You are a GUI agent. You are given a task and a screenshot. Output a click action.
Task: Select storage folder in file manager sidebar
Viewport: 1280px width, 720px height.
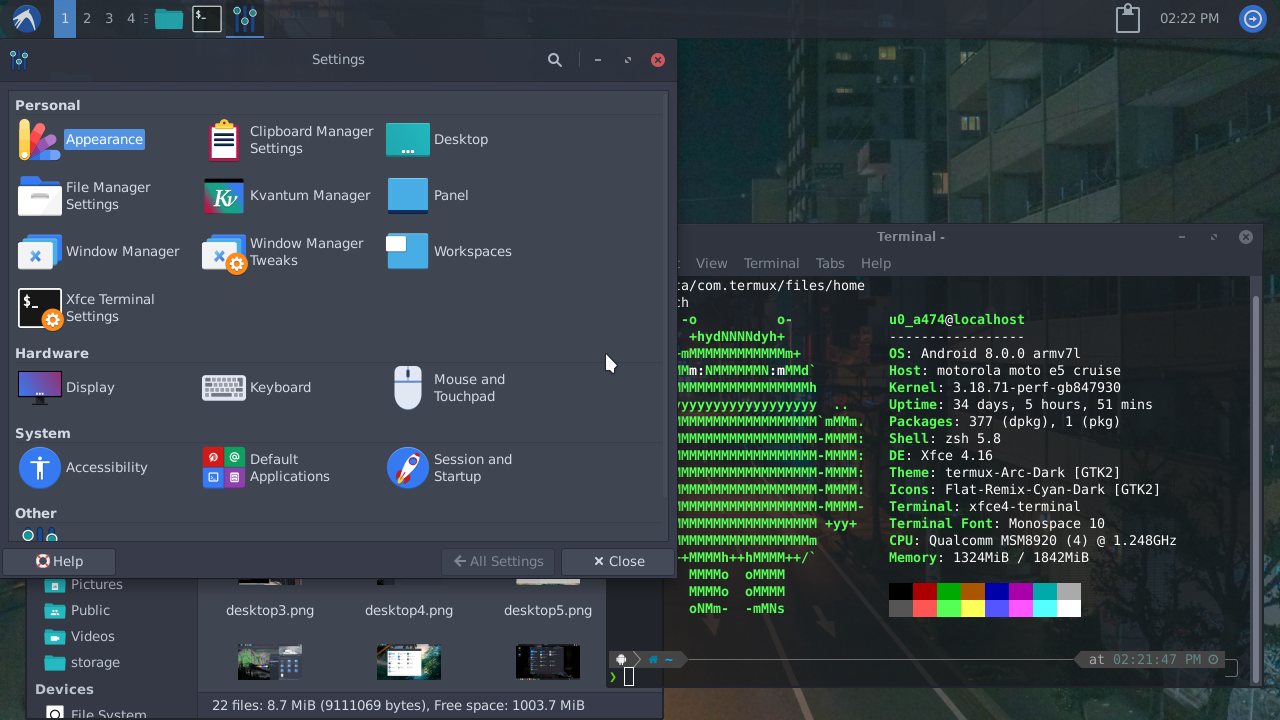(95, 662)
